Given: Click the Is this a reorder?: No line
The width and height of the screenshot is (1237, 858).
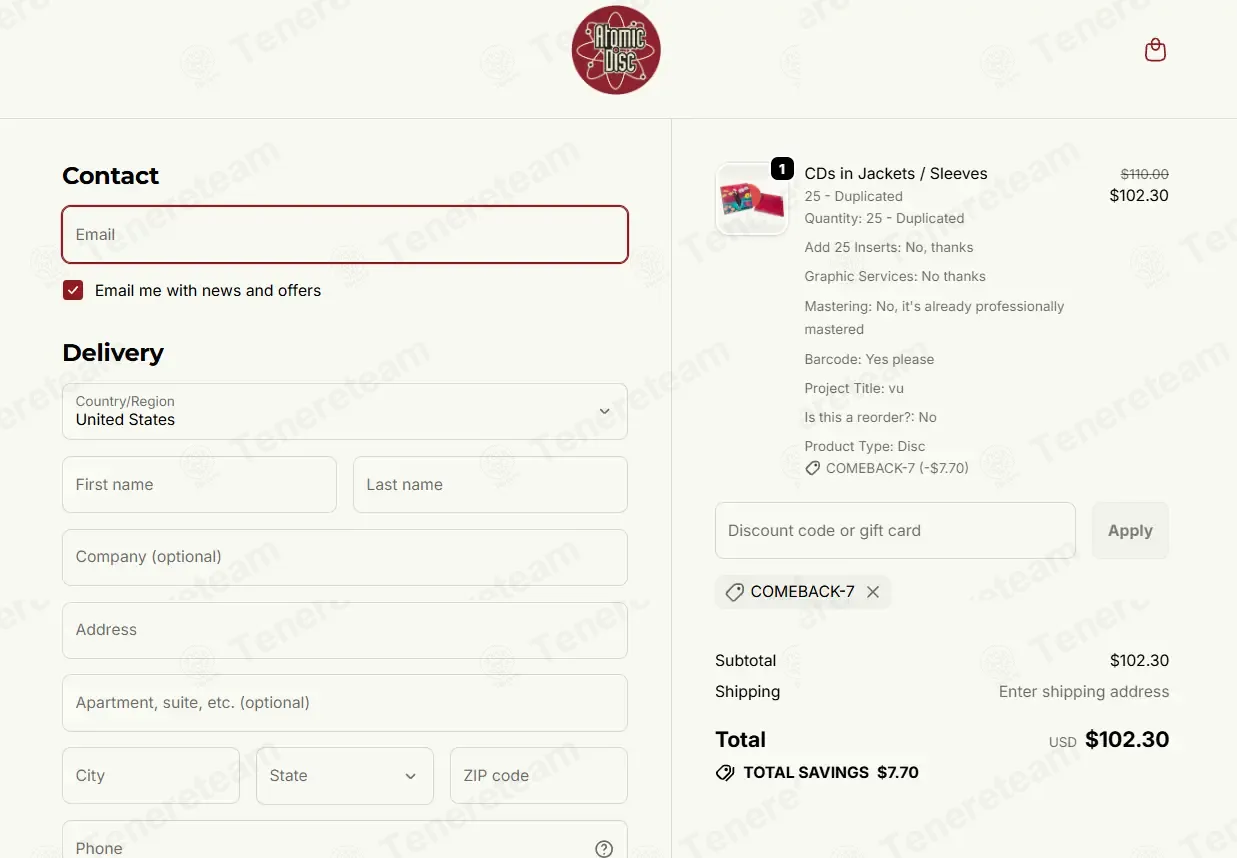Looking at the screenshot, I should pos(870,417).
